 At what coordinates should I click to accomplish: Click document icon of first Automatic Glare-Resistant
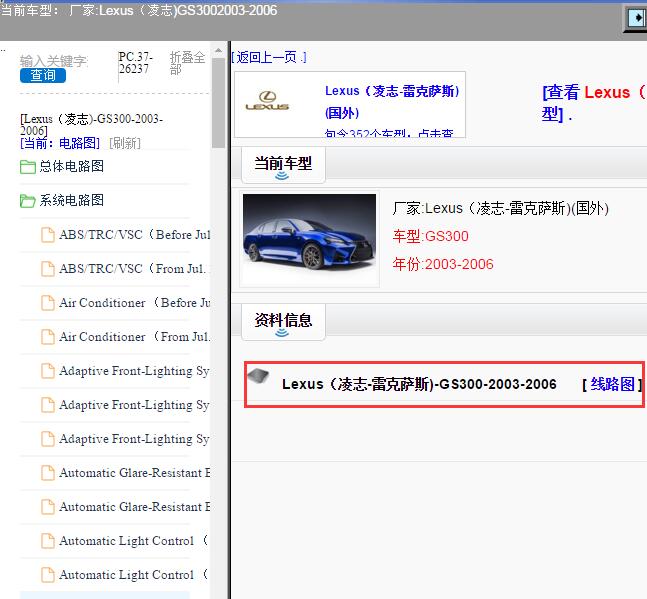tap(48, 473)
